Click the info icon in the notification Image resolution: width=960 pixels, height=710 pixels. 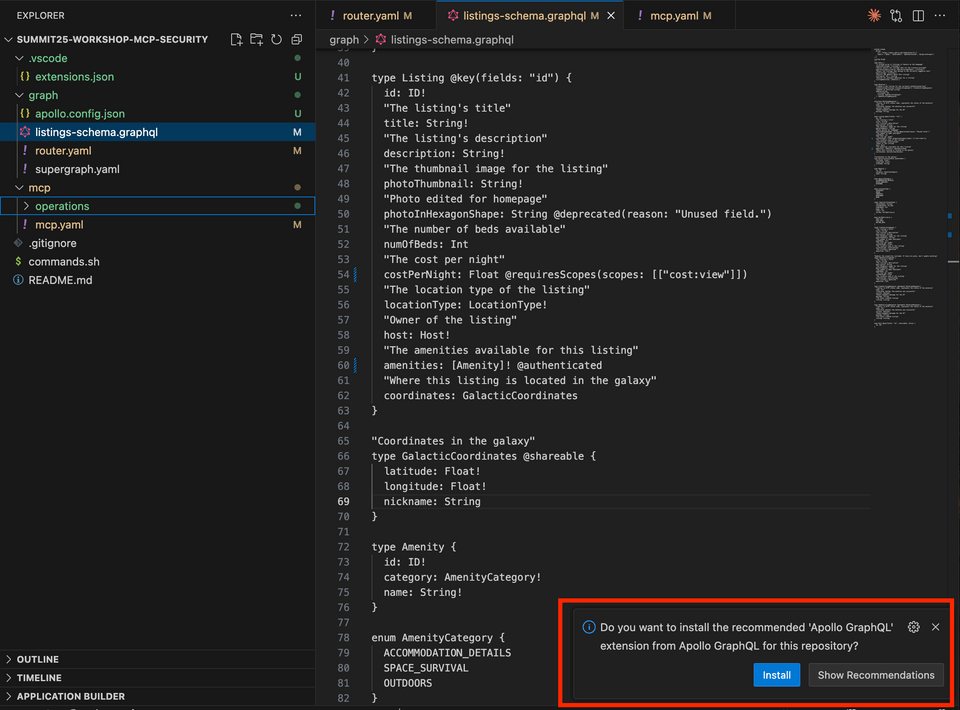coord(589,627)
